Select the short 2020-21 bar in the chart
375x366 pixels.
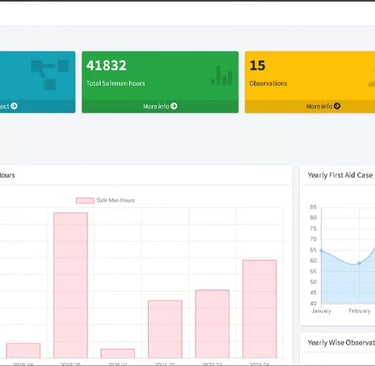click(x=118, y=354)
